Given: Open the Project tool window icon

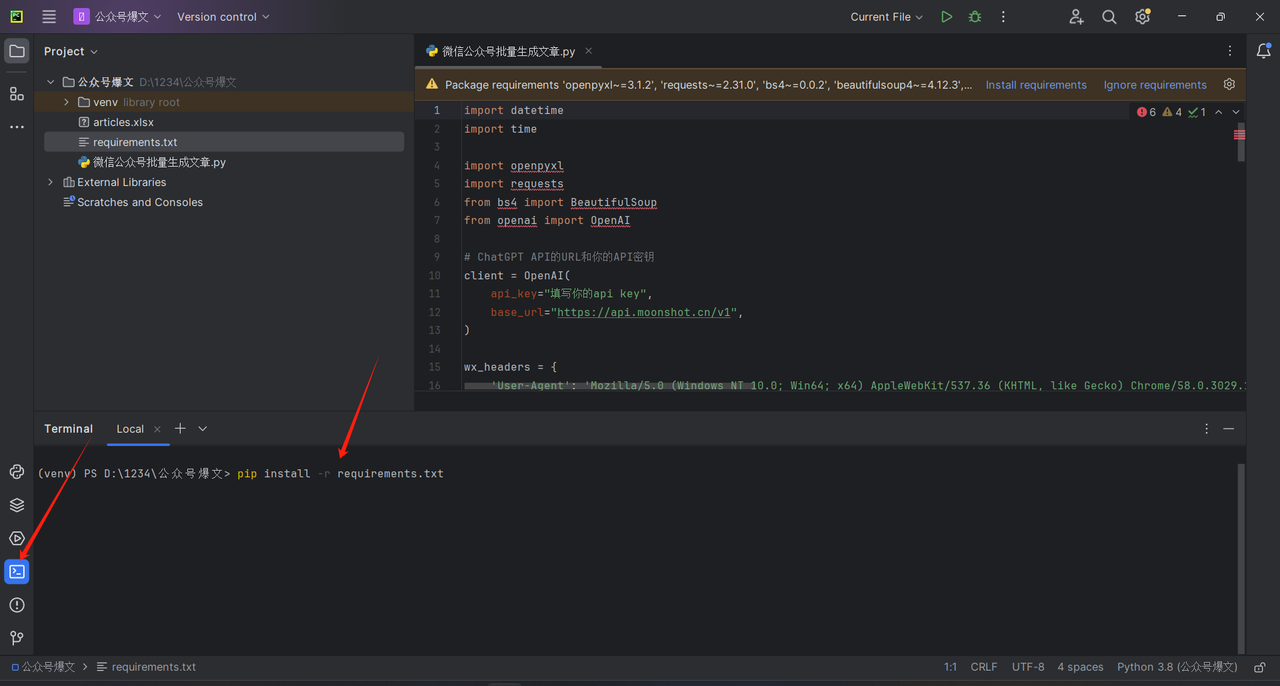Looking at the screenshot, I should tap(17, 51).
